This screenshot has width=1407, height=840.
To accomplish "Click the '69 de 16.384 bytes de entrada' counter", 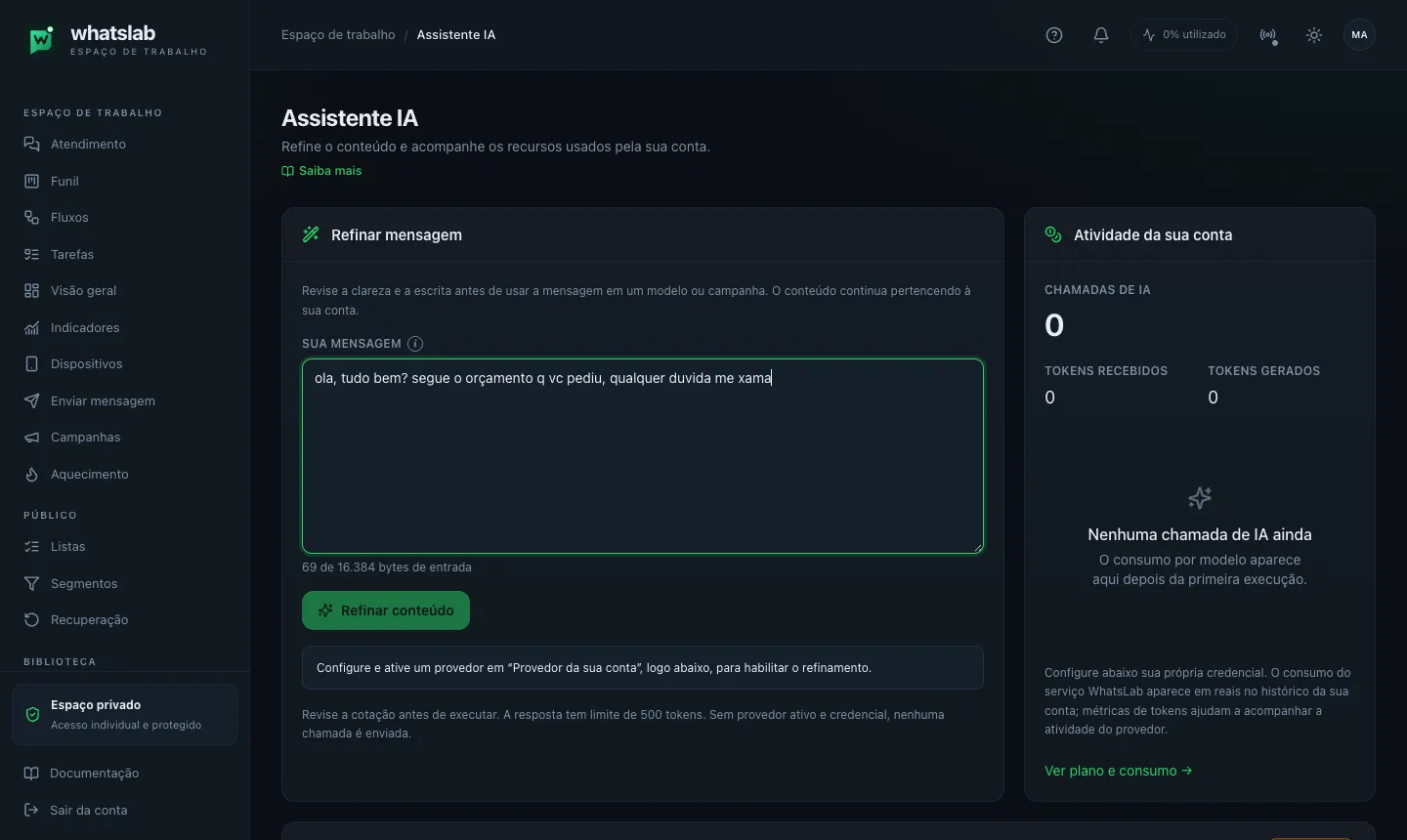I will click(x=387, y=567).
